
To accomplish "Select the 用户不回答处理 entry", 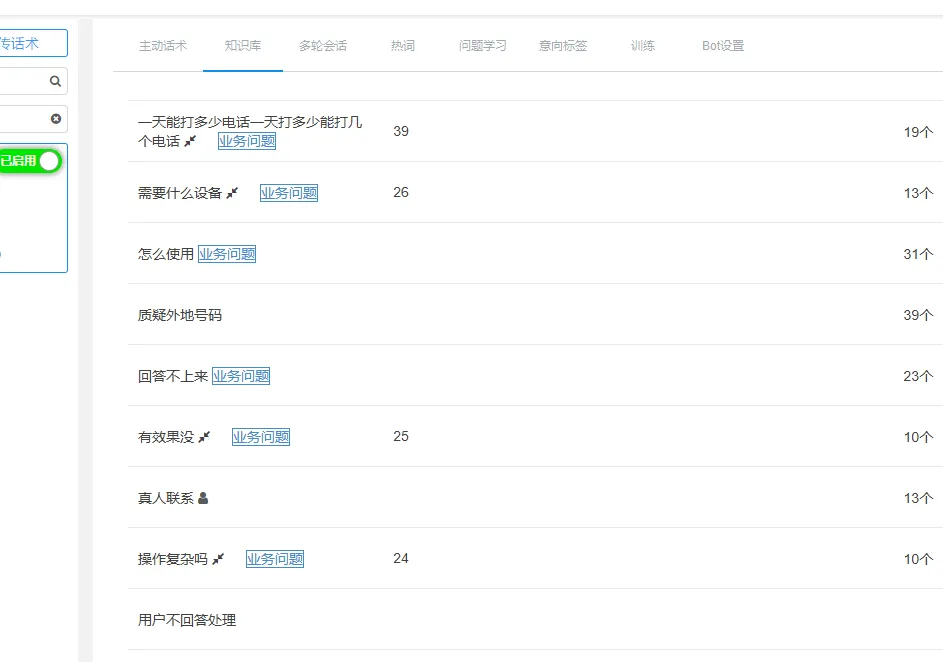I will tap(187, 620).
